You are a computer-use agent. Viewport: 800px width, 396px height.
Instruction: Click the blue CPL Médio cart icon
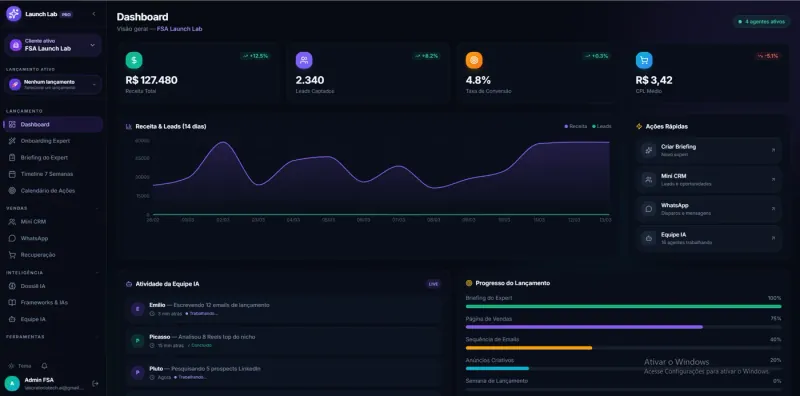(644, 60)
